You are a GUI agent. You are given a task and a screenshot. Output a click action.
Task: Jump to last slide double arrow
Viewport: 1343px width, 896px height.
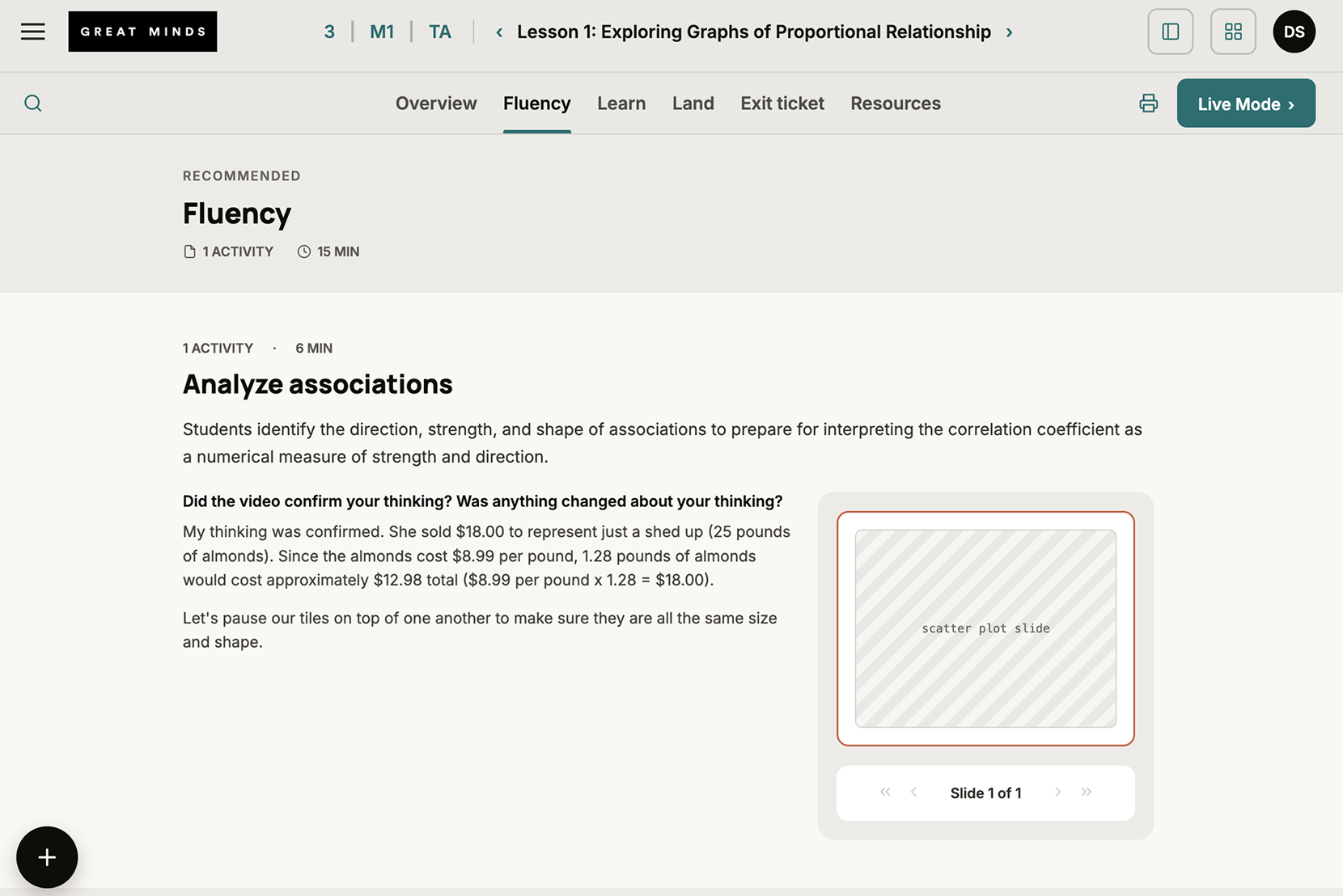(x=1087, y=792)
